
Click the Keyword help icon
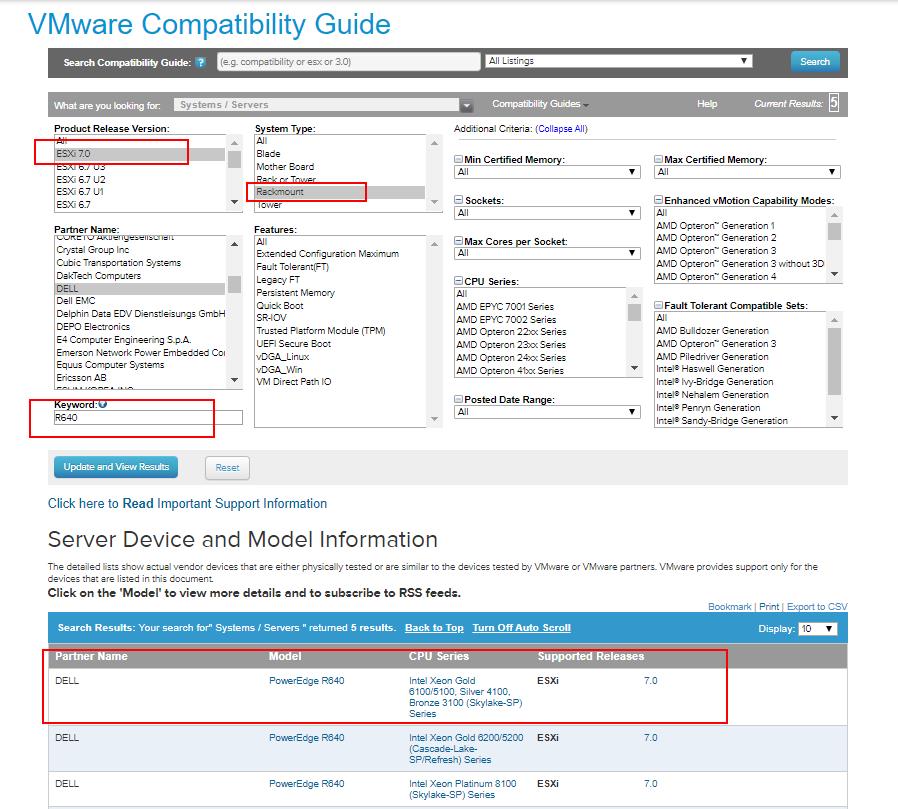(103, 404)
